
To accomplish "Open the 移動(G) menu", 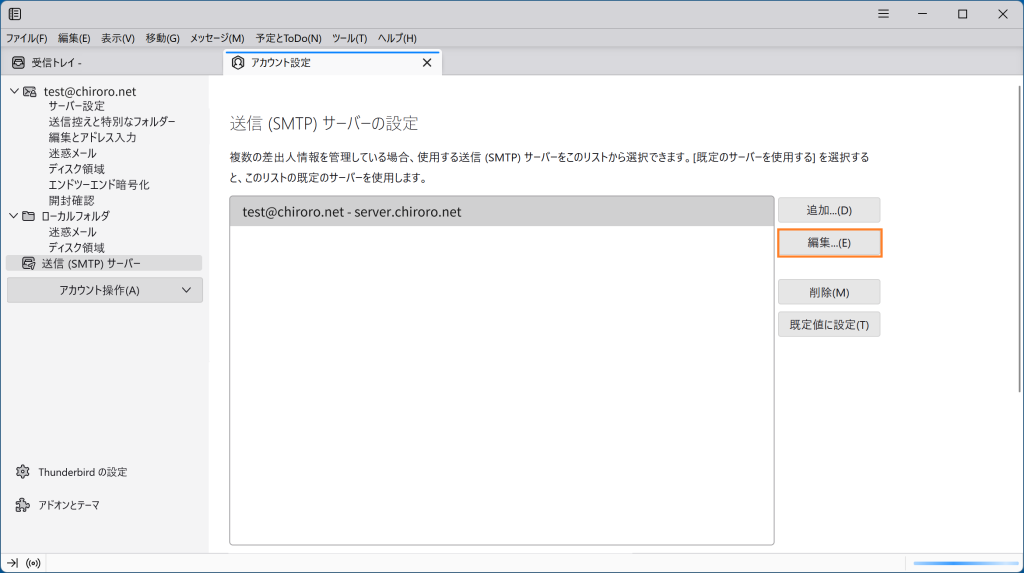I will tap(162, 39).
